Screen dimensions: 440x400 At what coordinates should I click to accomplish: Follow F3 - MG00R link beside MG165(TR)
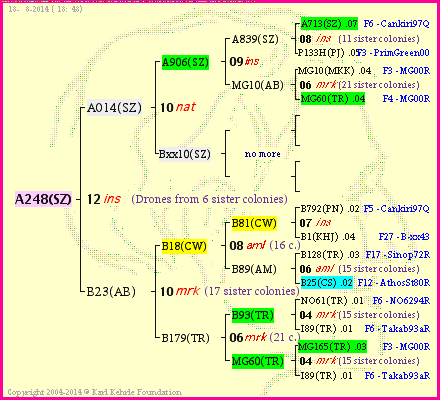click(406, 347)
